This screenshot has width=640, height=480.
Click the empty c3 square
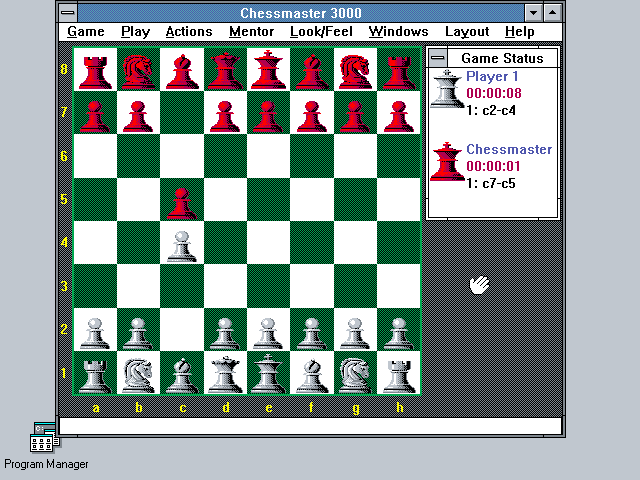182,286
